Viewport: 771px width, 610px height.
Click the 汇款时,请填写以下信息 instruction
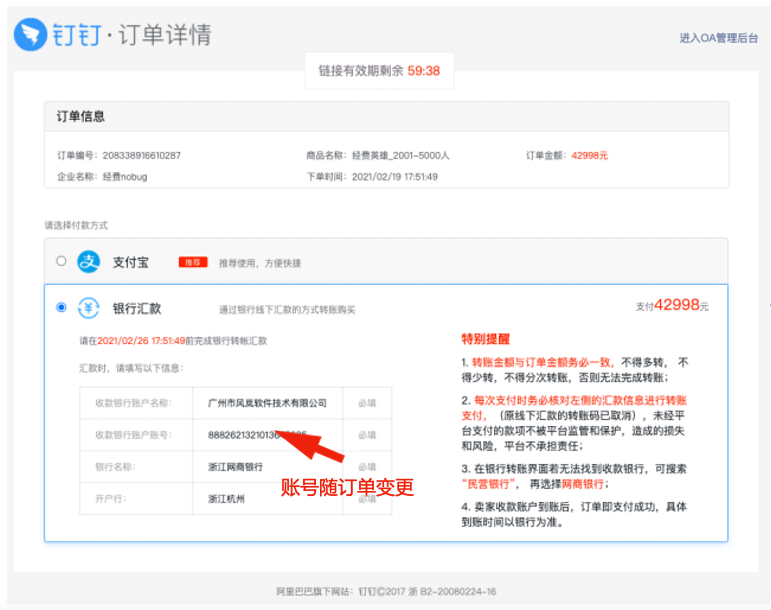click(x=131, y=368)
